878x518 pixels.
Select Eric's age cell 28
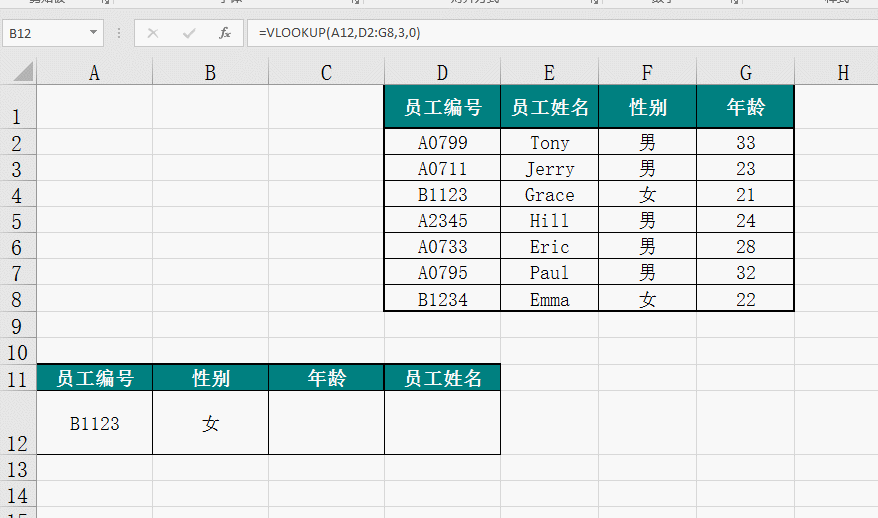(x=745, y=246)
